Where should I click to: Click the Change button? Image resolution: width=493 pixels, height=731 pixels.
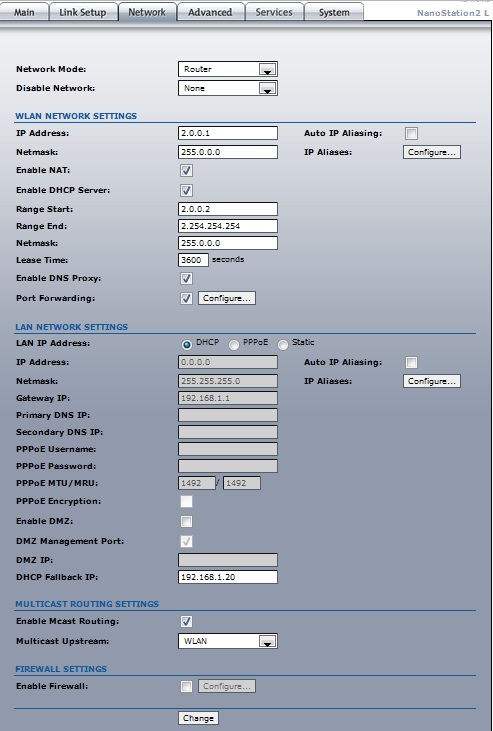point(198,718)
